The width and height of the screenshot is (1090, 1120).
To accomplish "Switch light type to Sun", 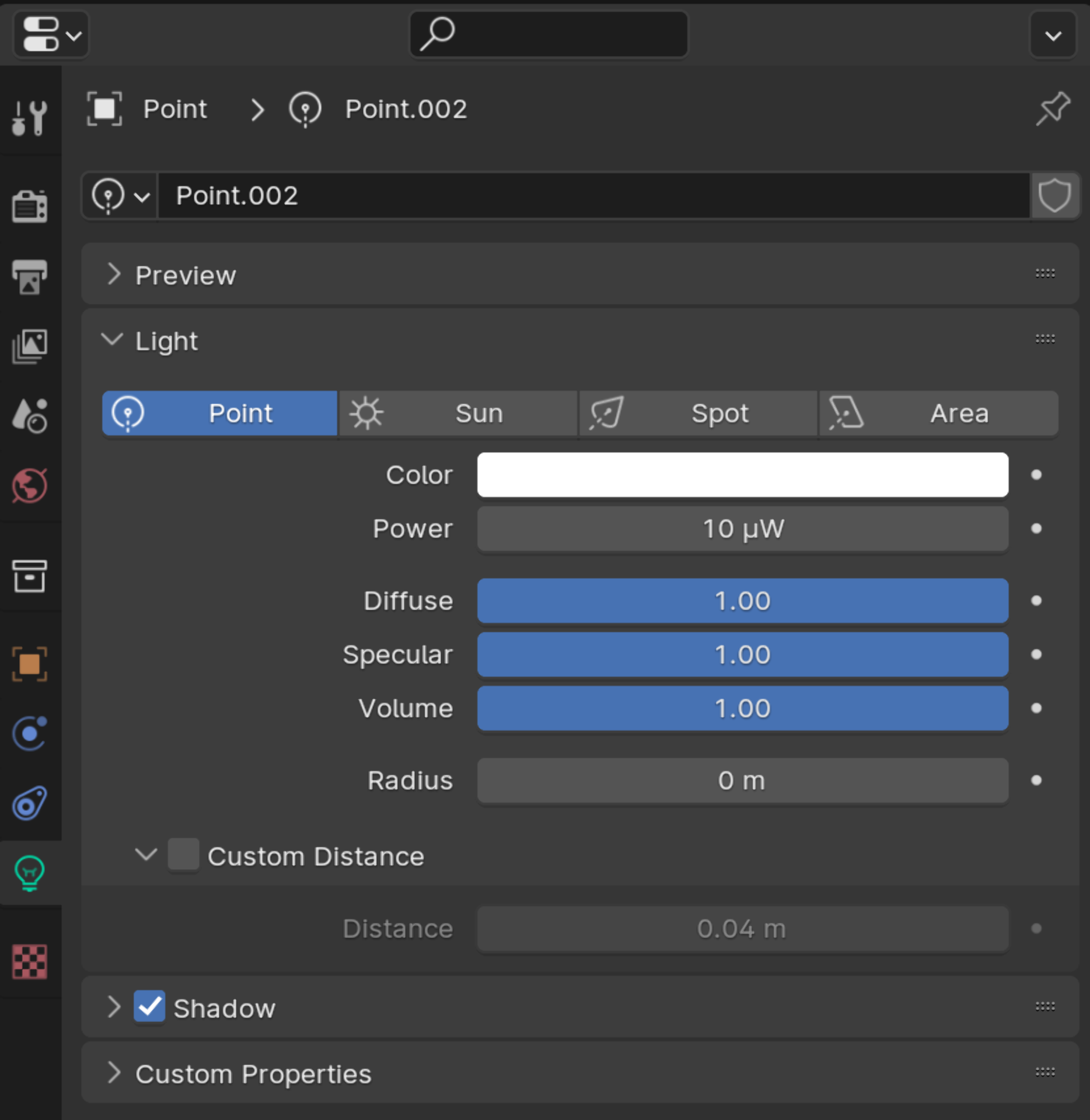I will click(x=458, y=414).
